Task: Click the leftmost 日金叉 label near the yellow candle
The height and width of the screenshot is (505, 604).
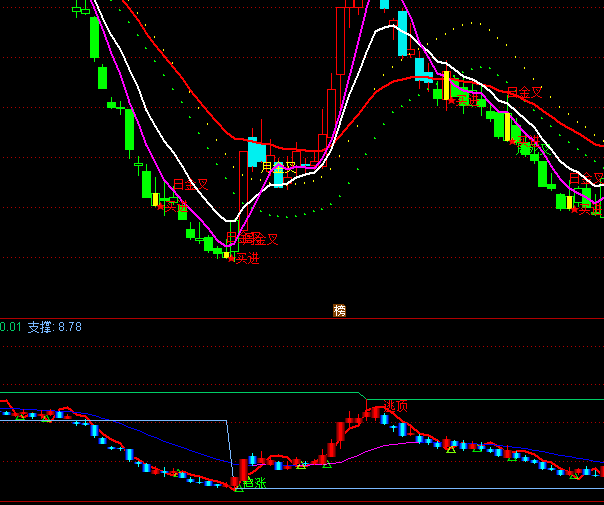Action: click(x=190, y=185)
